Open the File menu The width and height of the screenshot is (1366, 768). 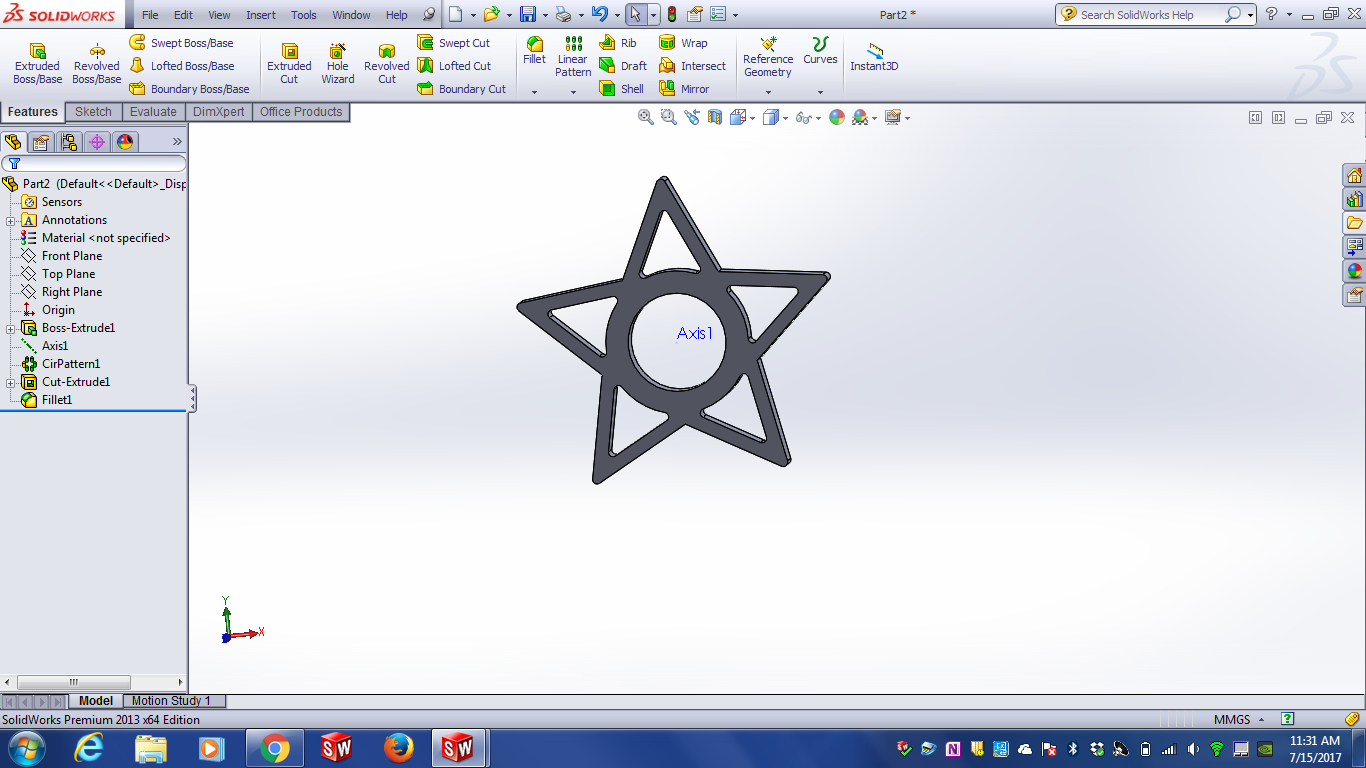coord(150,15)
